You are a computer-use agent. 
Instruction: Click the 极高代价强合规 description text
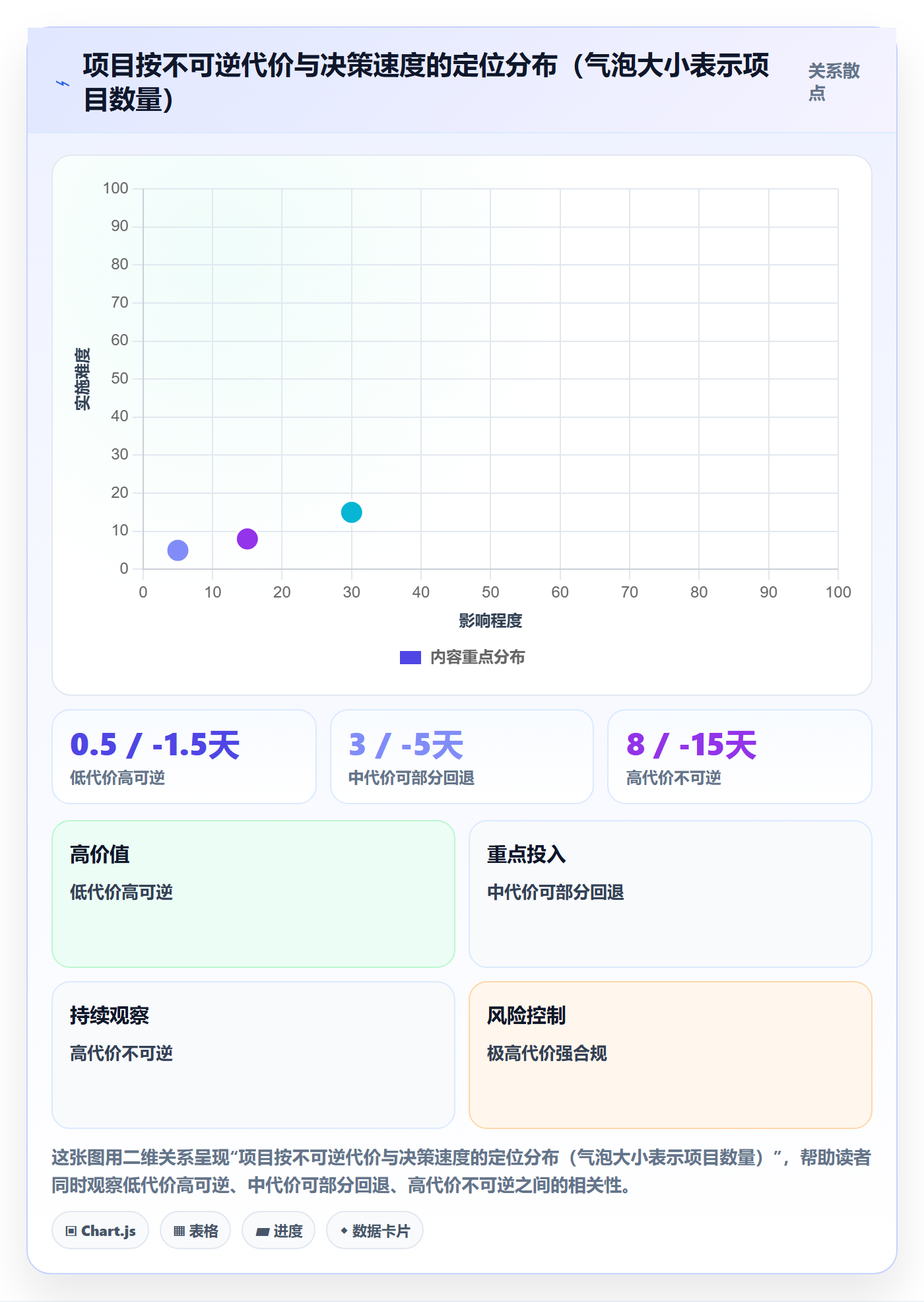pyautogui.click(x=547, y=1053)
